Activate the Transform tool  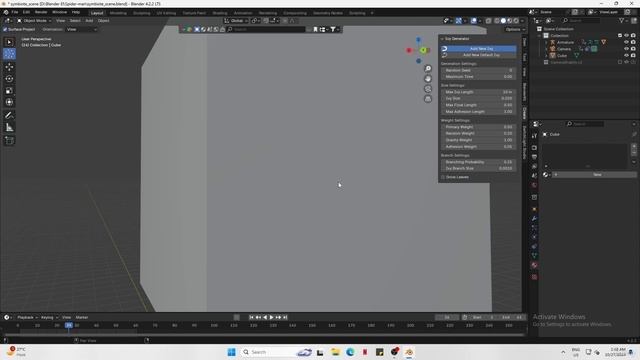pos(9,102)
